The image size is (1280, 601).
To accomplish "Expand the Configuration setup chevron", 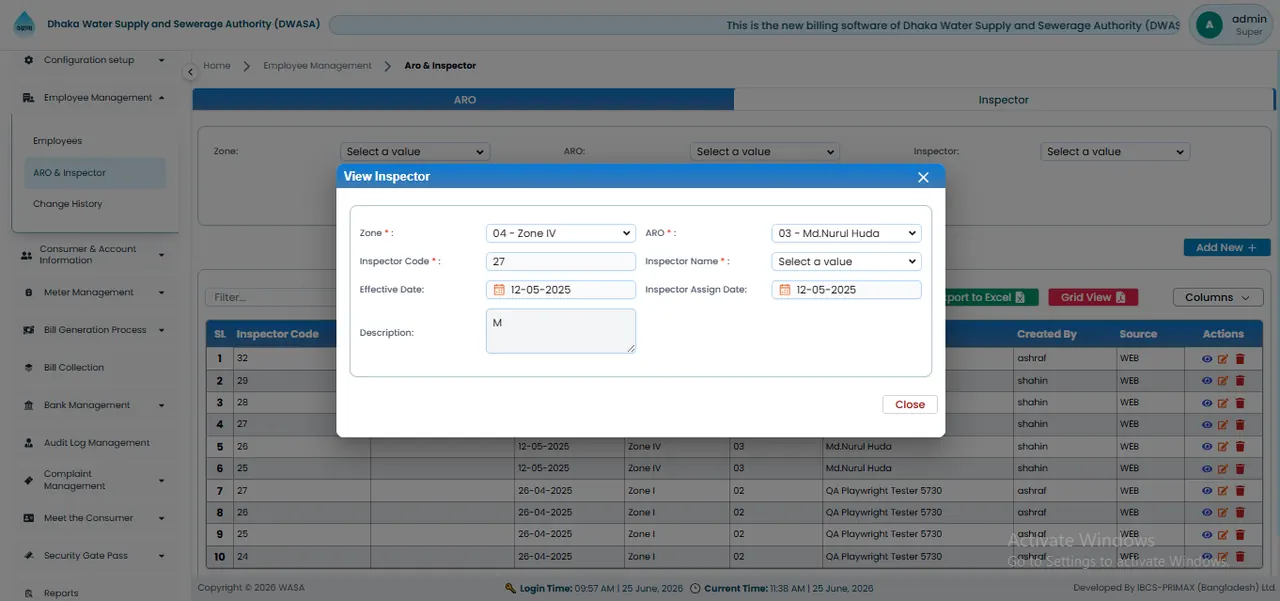I will point(161,60).
